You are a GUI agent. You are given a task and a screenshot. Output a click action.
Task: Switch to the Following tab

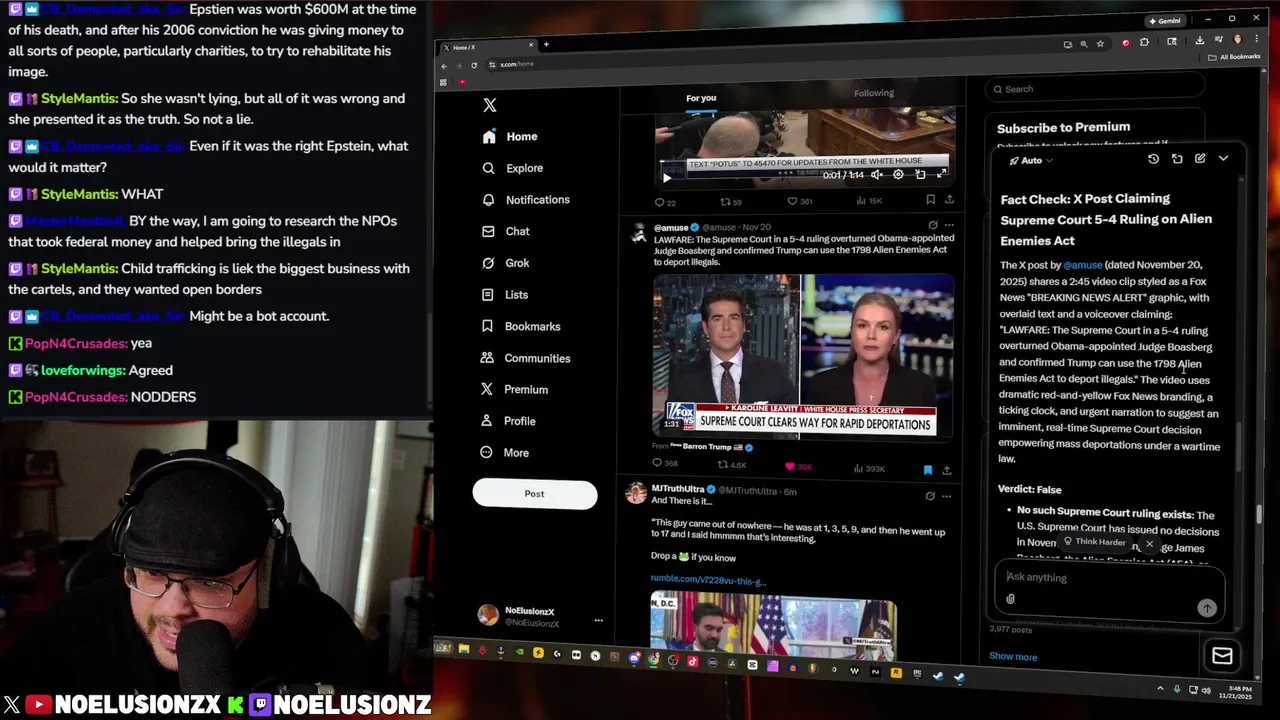(874, 93)
